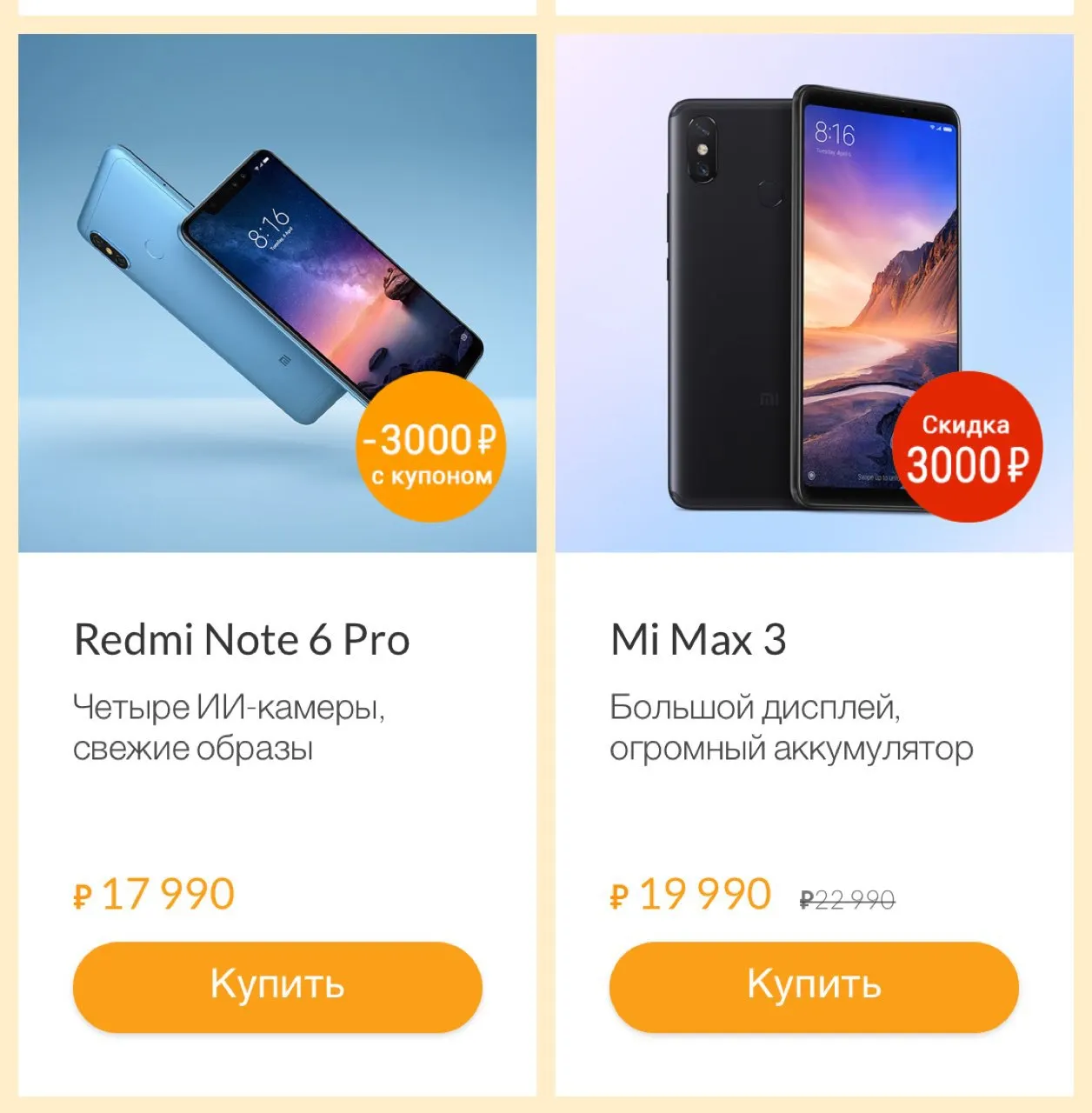Tap the Mi Max 3 front screen showing 8:16
The width and height of the screenshot is (1092, 1113).
878,296
